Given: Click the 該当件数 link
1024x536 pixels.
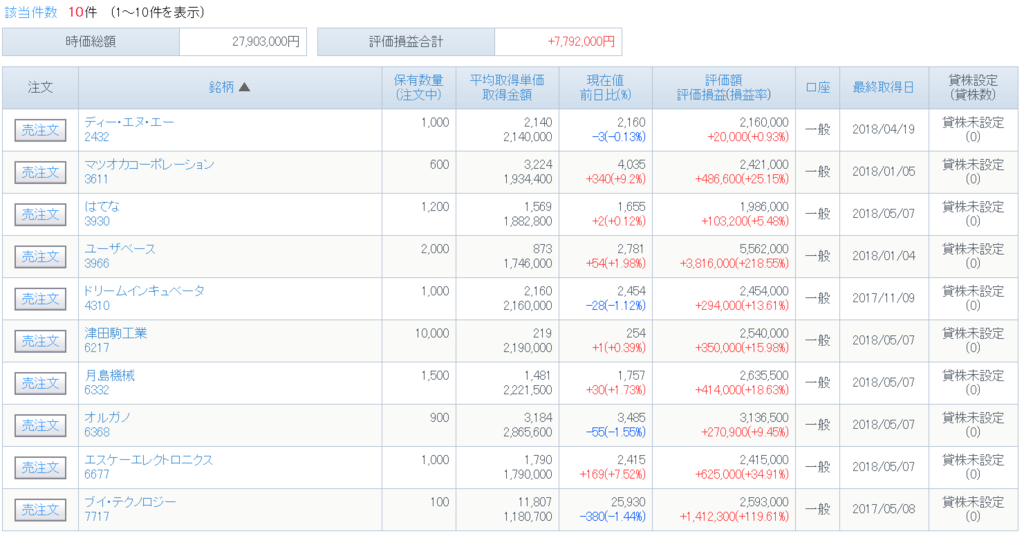Looking at the screenshot, I should point(31,12).
